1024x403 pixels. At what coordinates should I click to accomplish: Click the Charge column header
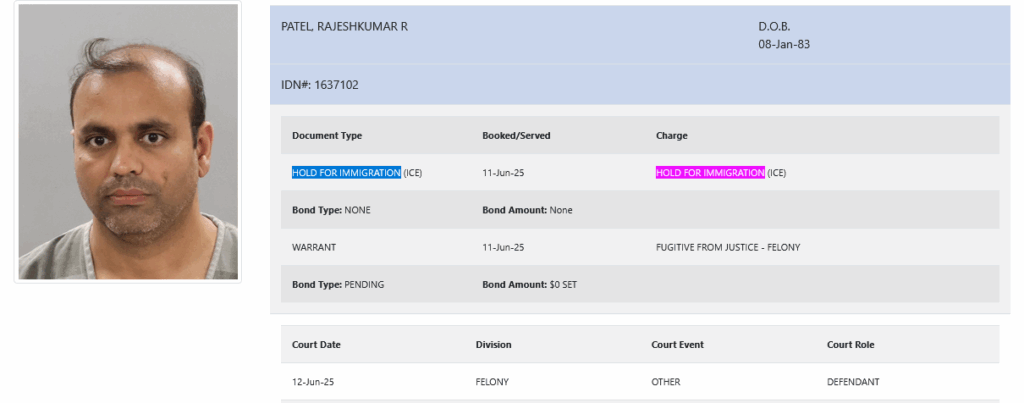tap(671, 136)
